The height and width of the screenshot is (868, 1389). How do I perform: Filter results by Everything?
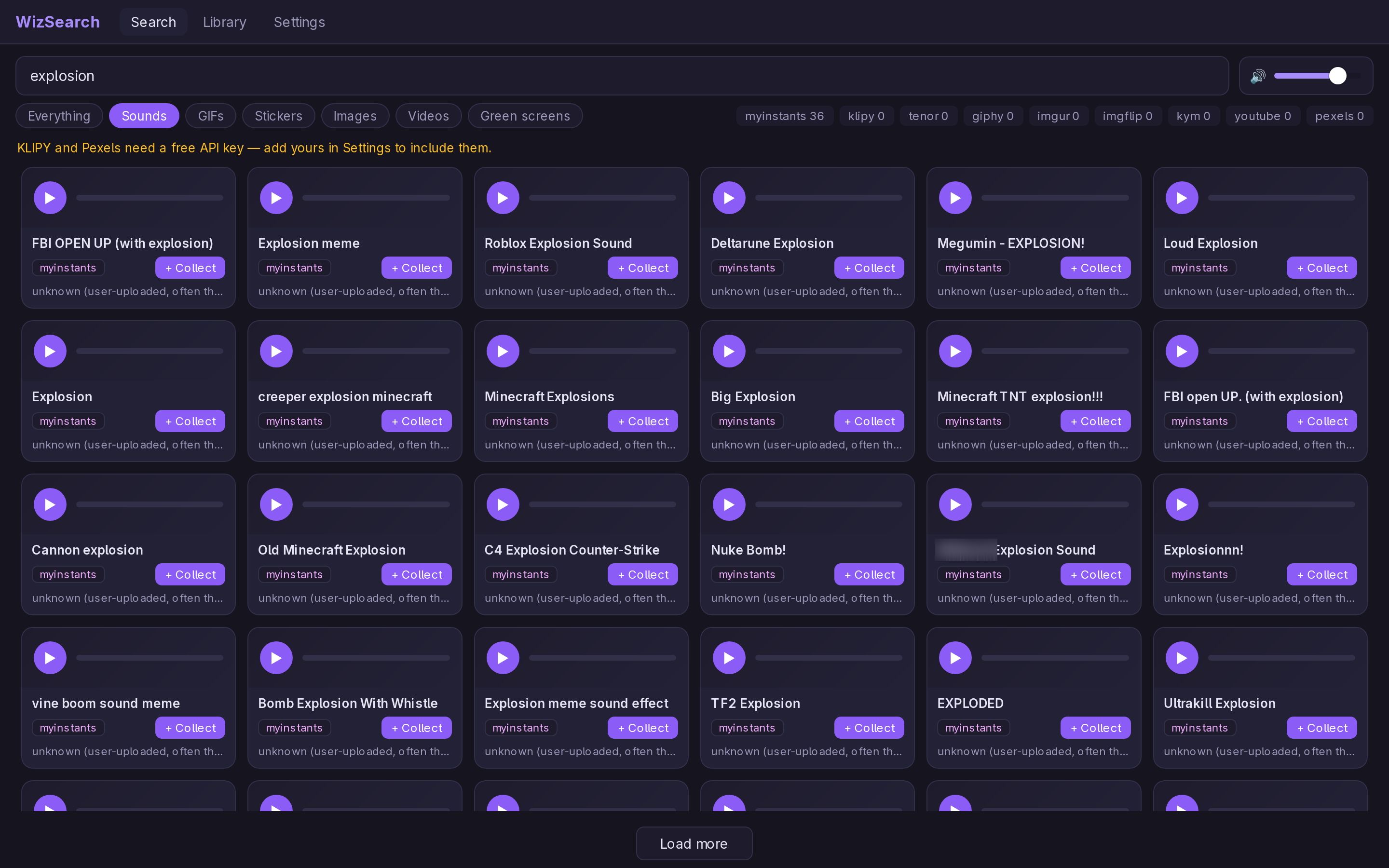pos(59,116)
